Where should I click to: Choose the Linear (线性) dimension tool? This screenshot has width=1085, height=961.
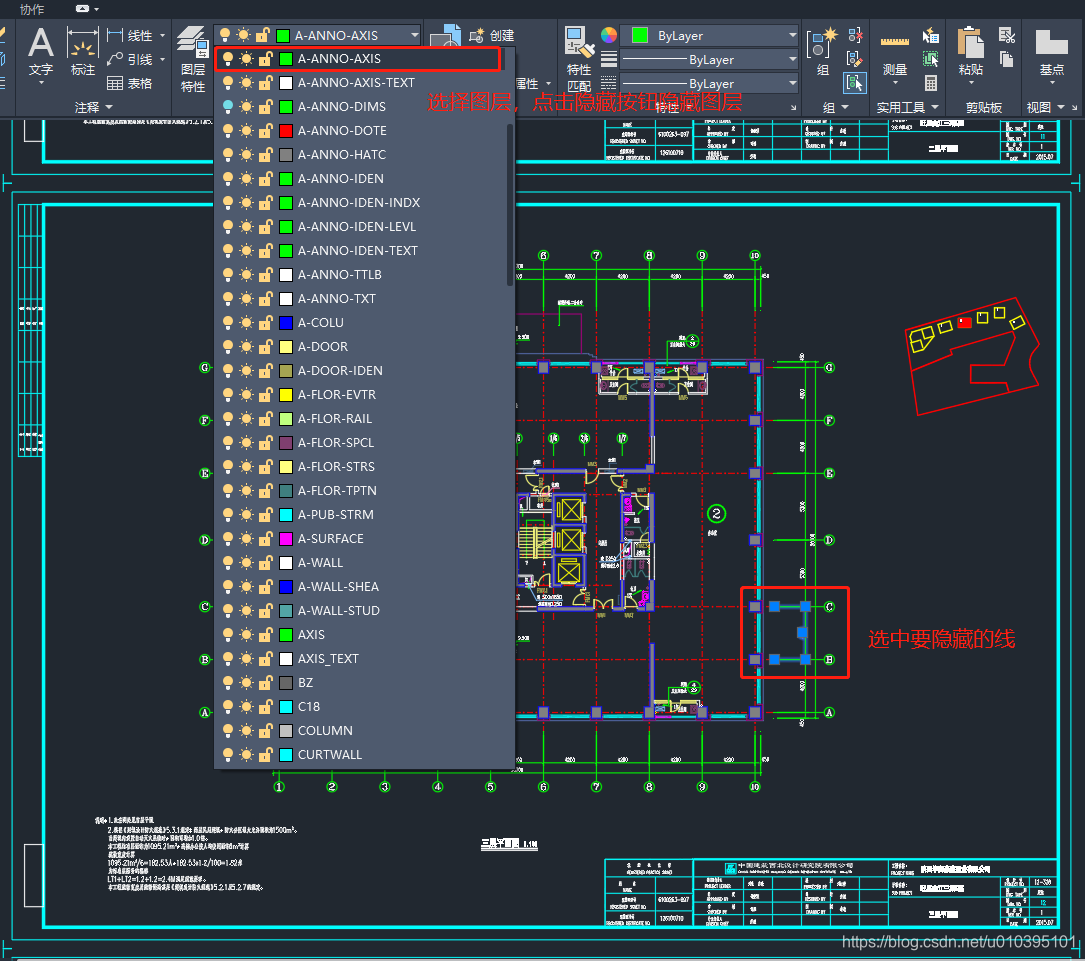tap(131, 35)
